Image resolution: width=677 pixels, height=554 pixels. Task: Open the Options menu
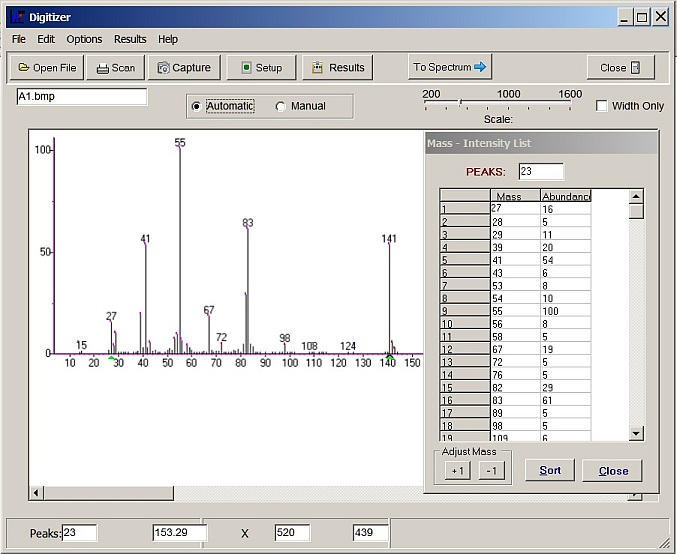click(84, 39)
